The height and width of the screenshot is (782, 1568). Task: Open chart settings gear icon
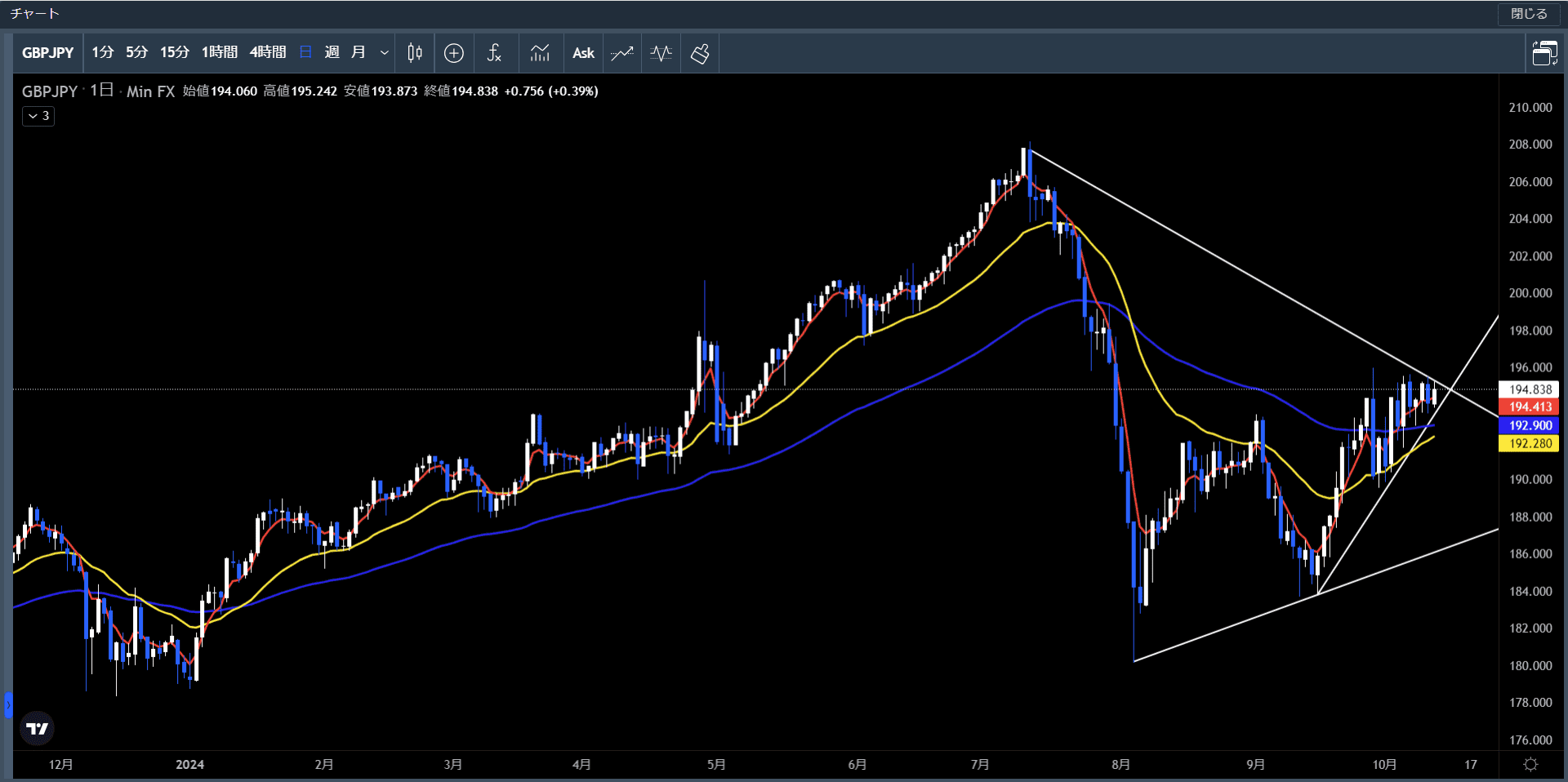point(1531,764)
